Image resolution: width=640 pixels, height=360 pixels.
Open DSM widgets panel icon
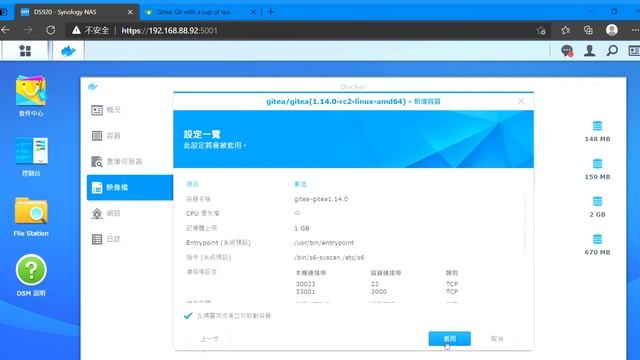tap(634, 51)
